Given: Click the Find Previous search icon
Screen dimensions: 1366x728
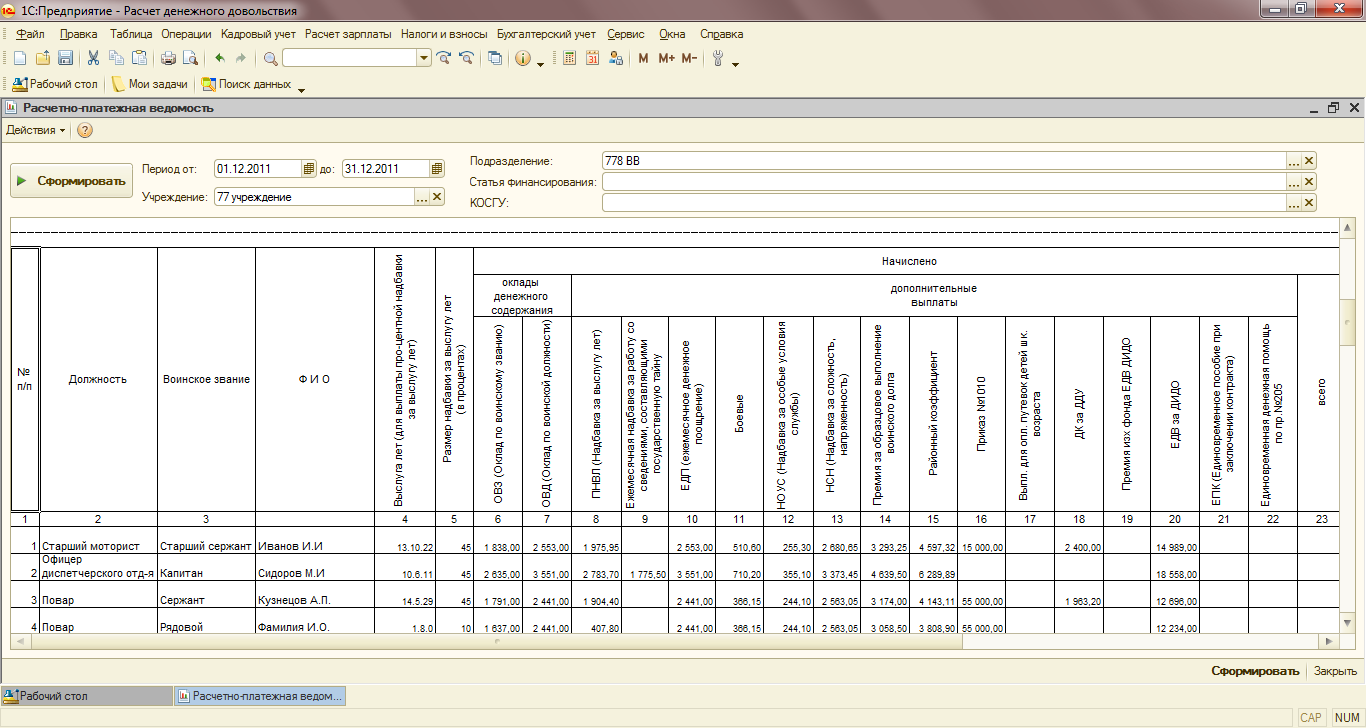Looking at the screenshot, I should [x=466, y=59].
